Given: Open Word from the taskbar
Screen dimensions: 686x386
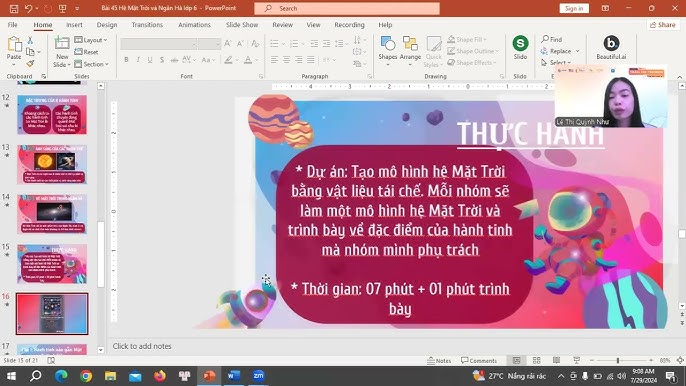Looking at the screenshot, I should [x=234, y=376].
